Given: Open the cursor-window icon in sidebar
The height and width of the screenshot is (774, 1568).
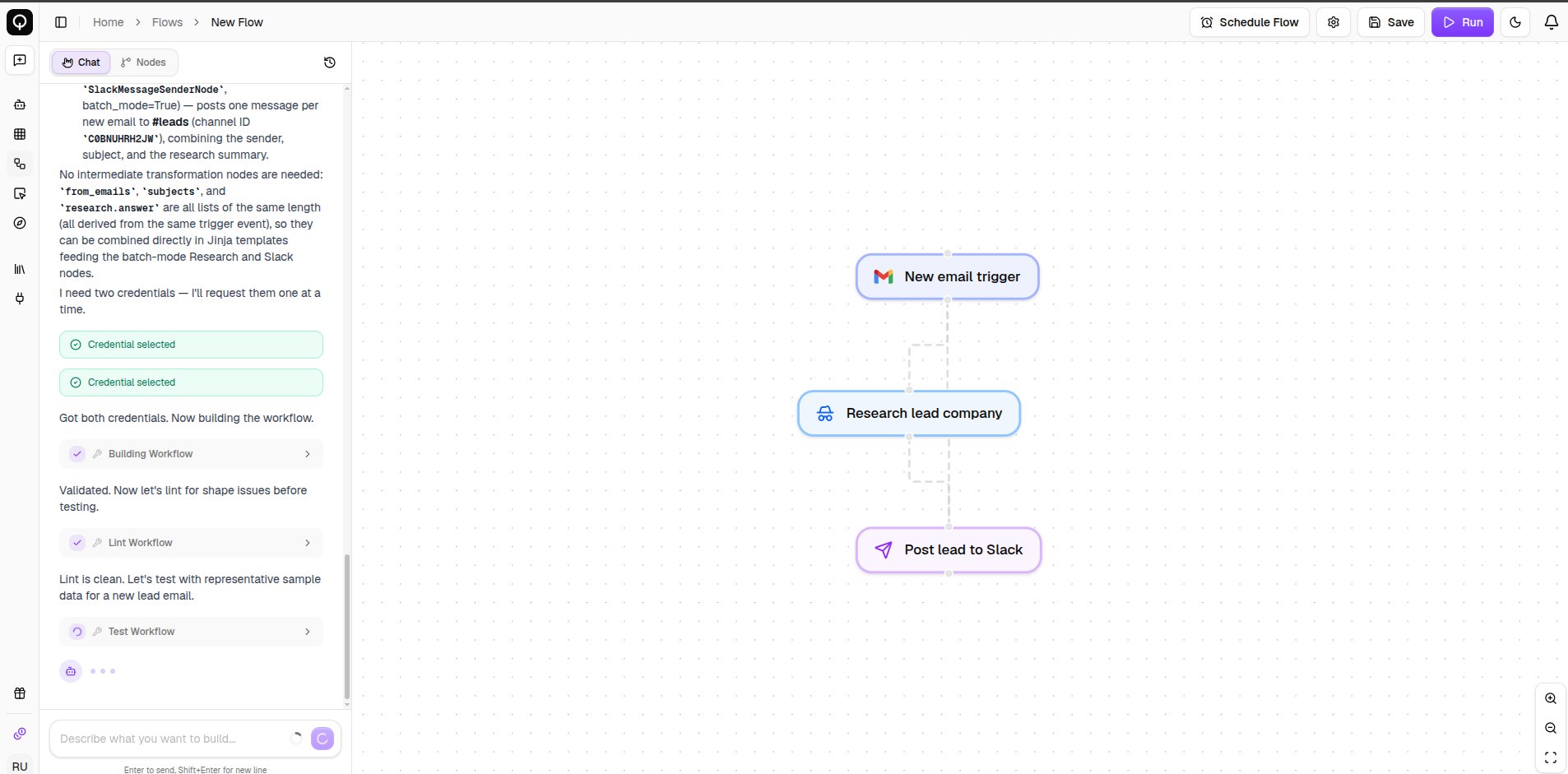Looking at the screenshot, I should 20,193.
